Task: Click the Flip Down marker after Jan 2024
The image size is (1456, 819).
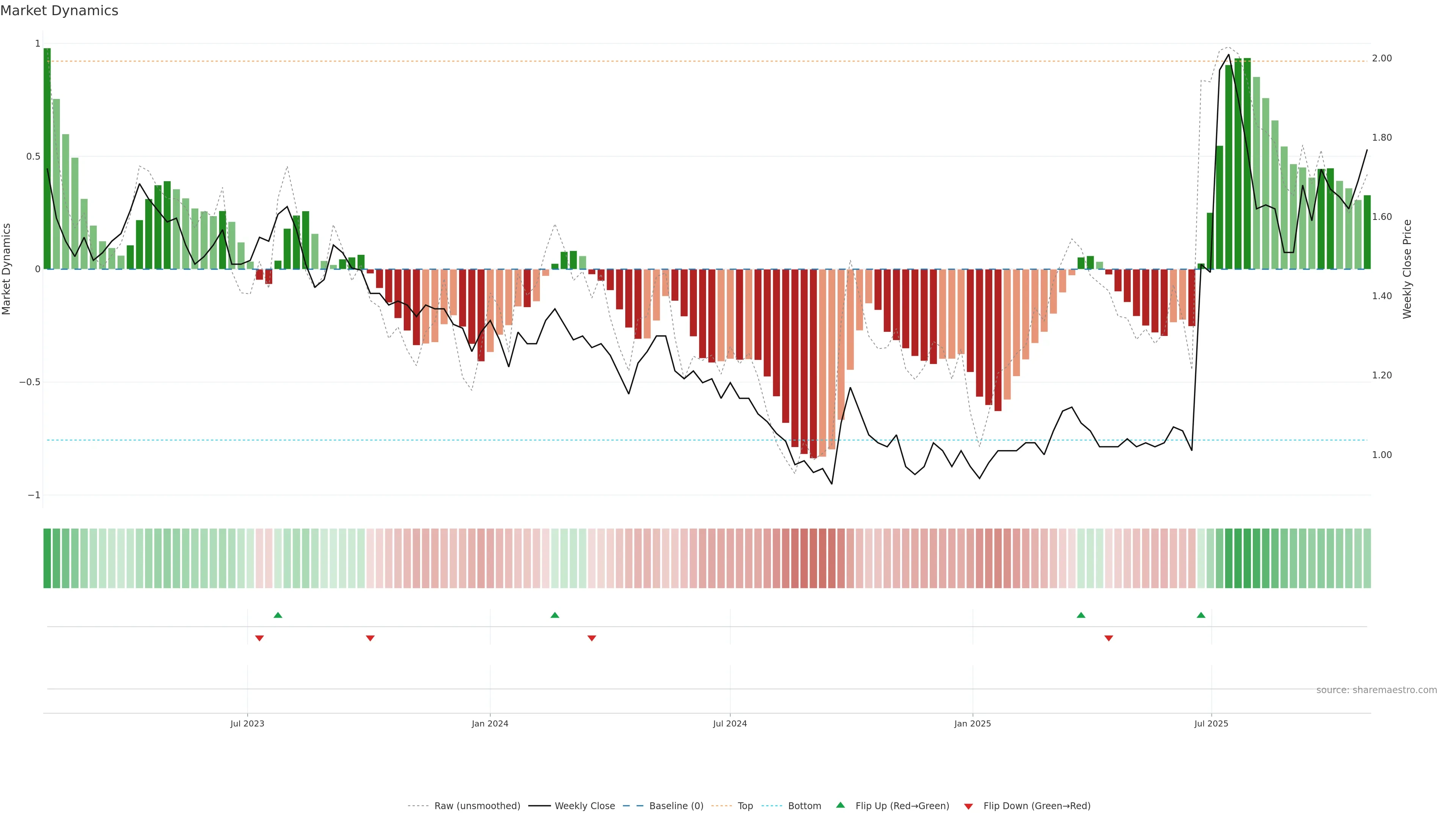Action: click(592, 638)
